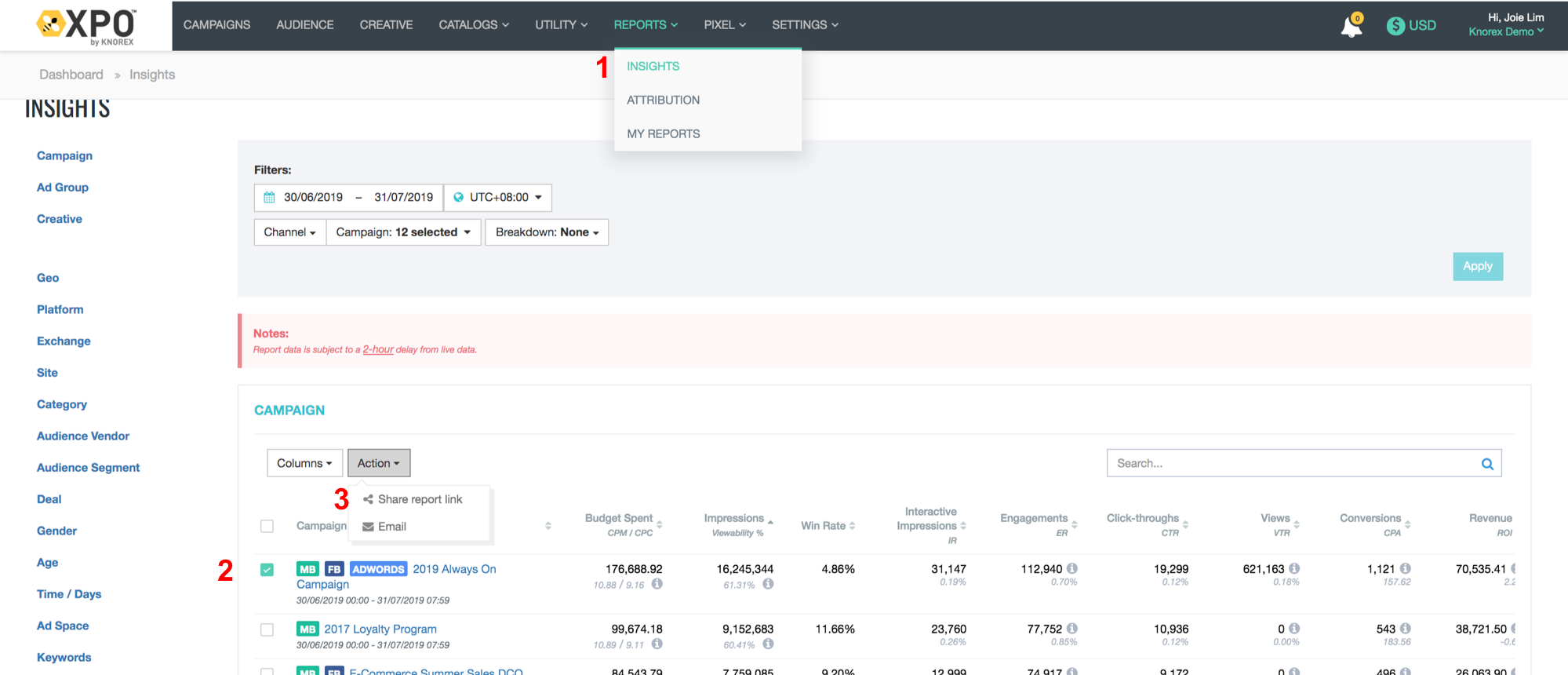The image size is (1568, 675).
Task: Toggle the select-all campaigns header checkbox
Action: 267,526
